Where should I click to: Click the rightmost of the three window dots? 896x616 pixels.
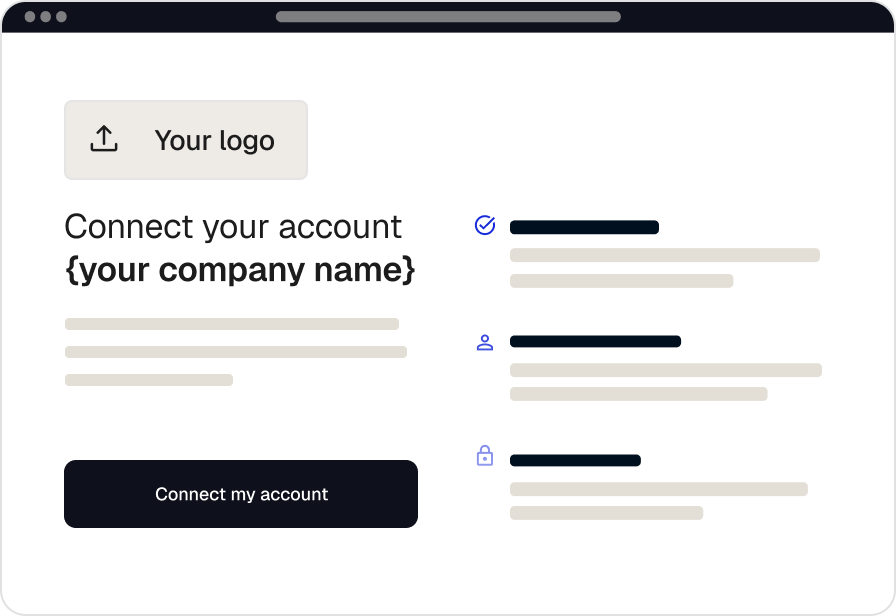coord(61,17)
